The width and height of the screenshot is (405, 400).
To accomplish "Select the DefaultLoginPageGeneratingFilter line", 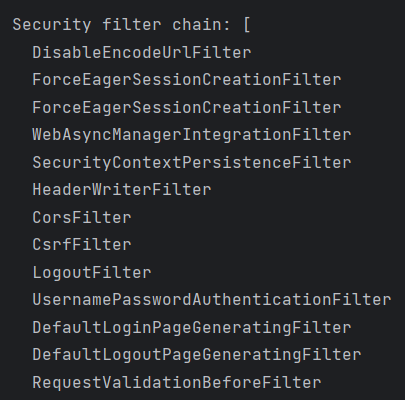I will (x=192, y=328).
